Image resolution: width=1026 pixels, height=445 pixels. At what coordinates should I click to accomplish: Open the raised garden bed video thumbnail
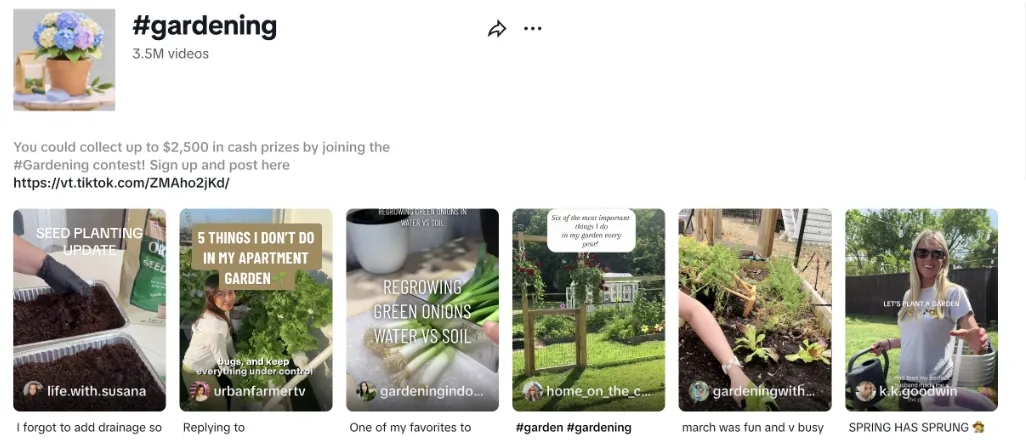click(755, 310)
